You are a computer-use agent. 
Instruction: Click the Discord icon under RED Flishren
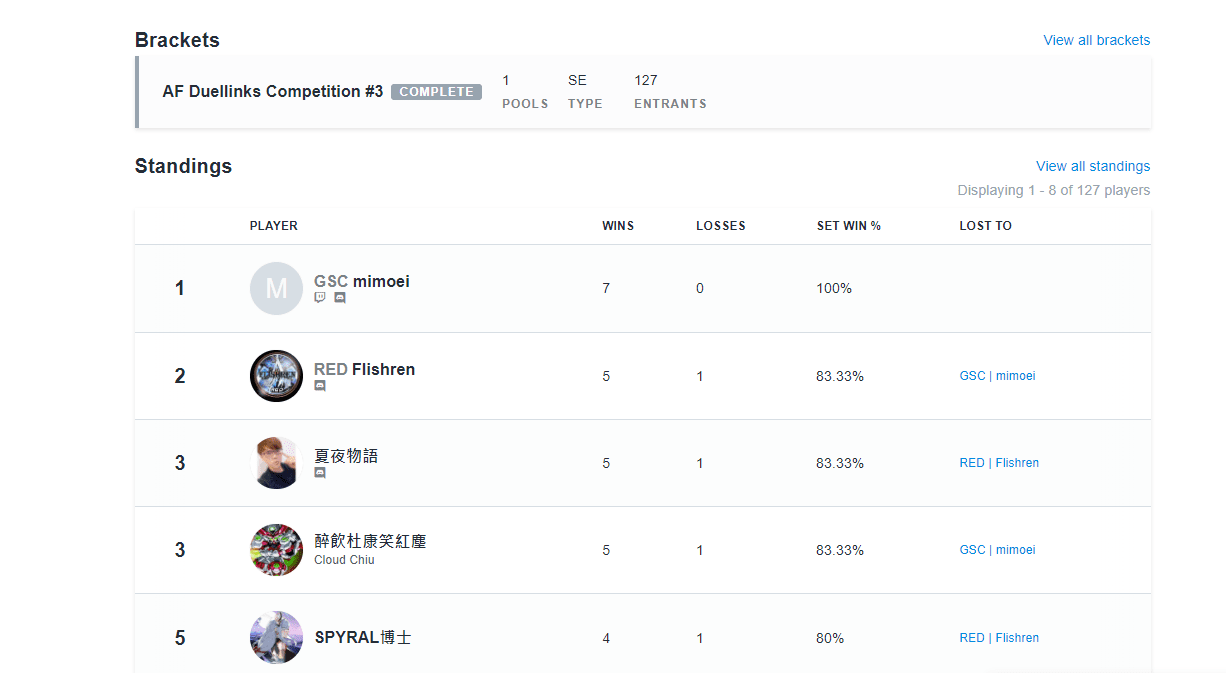coord(320,386)
